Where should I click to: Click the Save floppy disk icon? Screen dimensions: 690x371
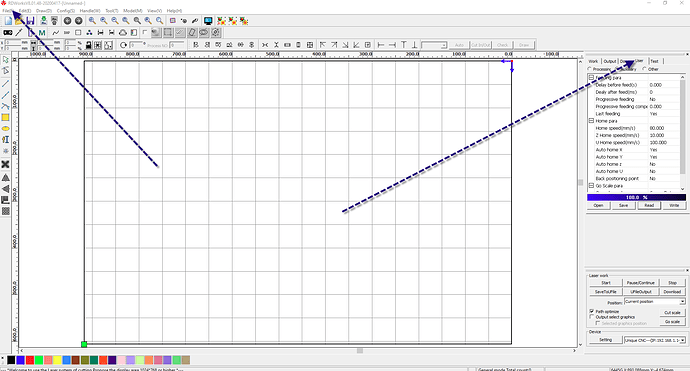[x=30, y=21]
